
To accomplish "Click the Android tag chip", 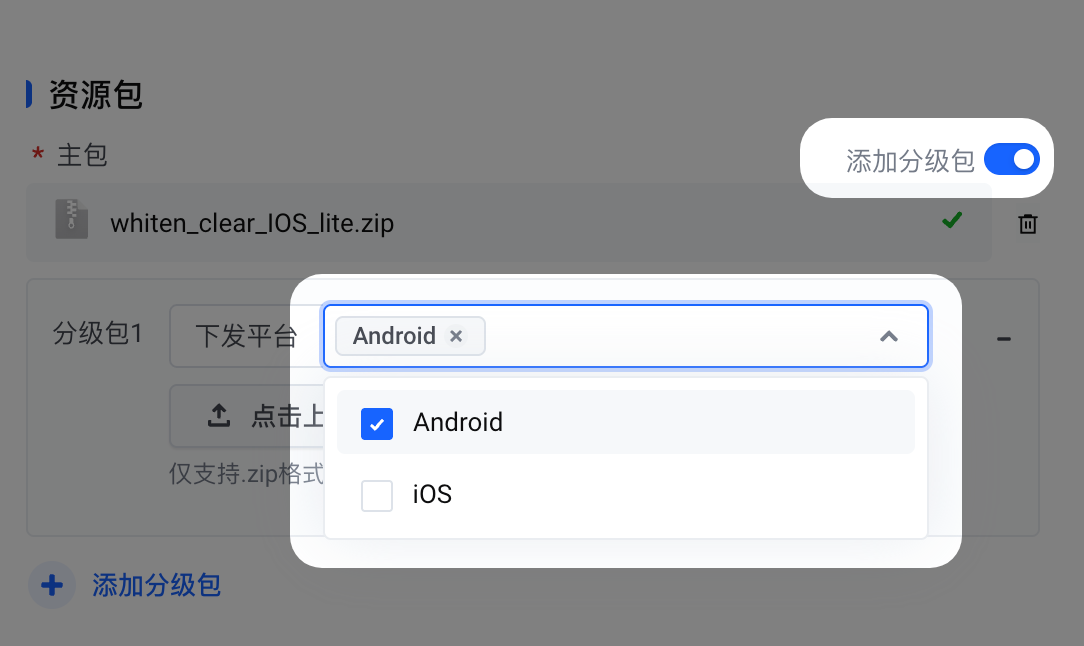I will pyautogui.click(x=410, y=336).
